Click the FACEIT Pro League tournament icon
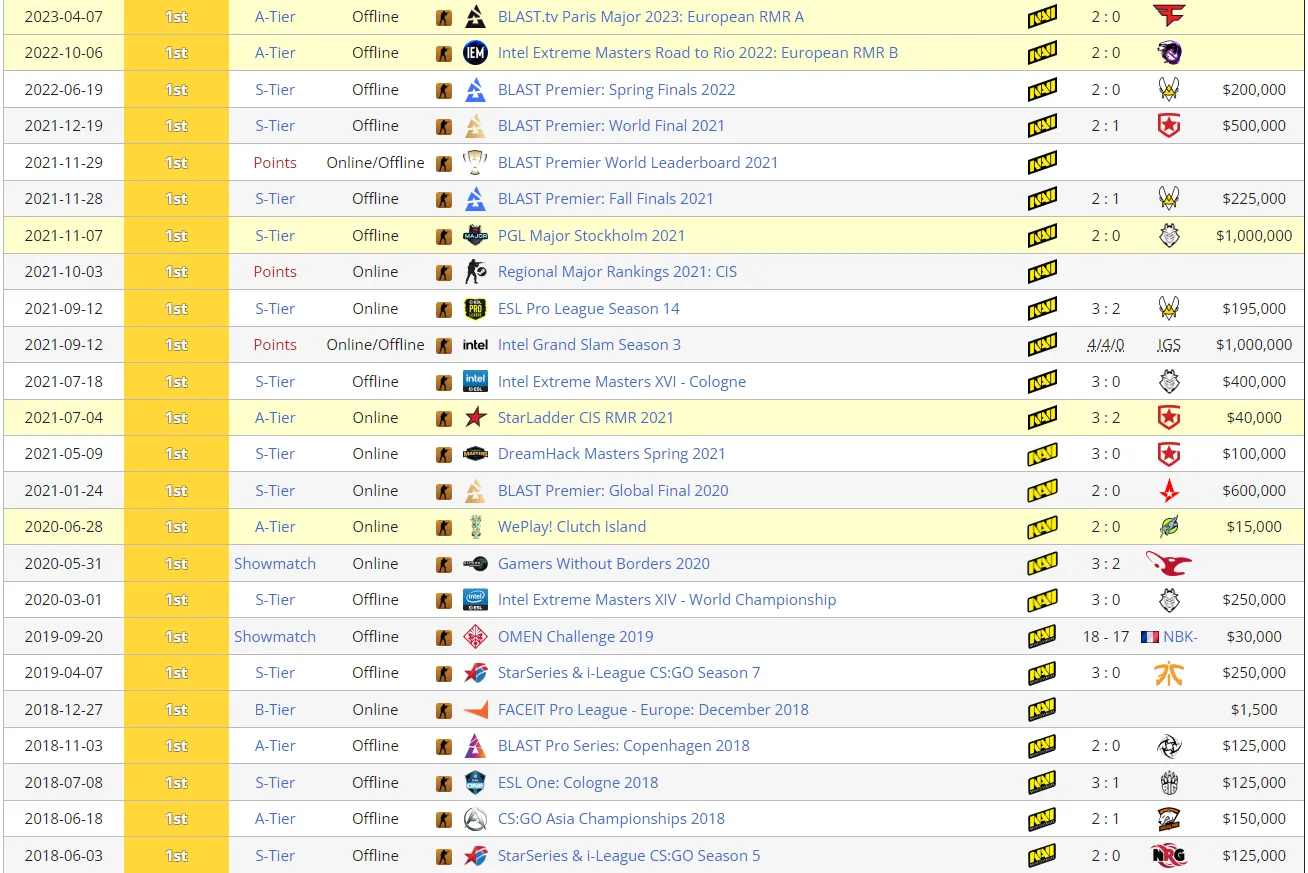1308x873 pixels. [x=476, y=710]
